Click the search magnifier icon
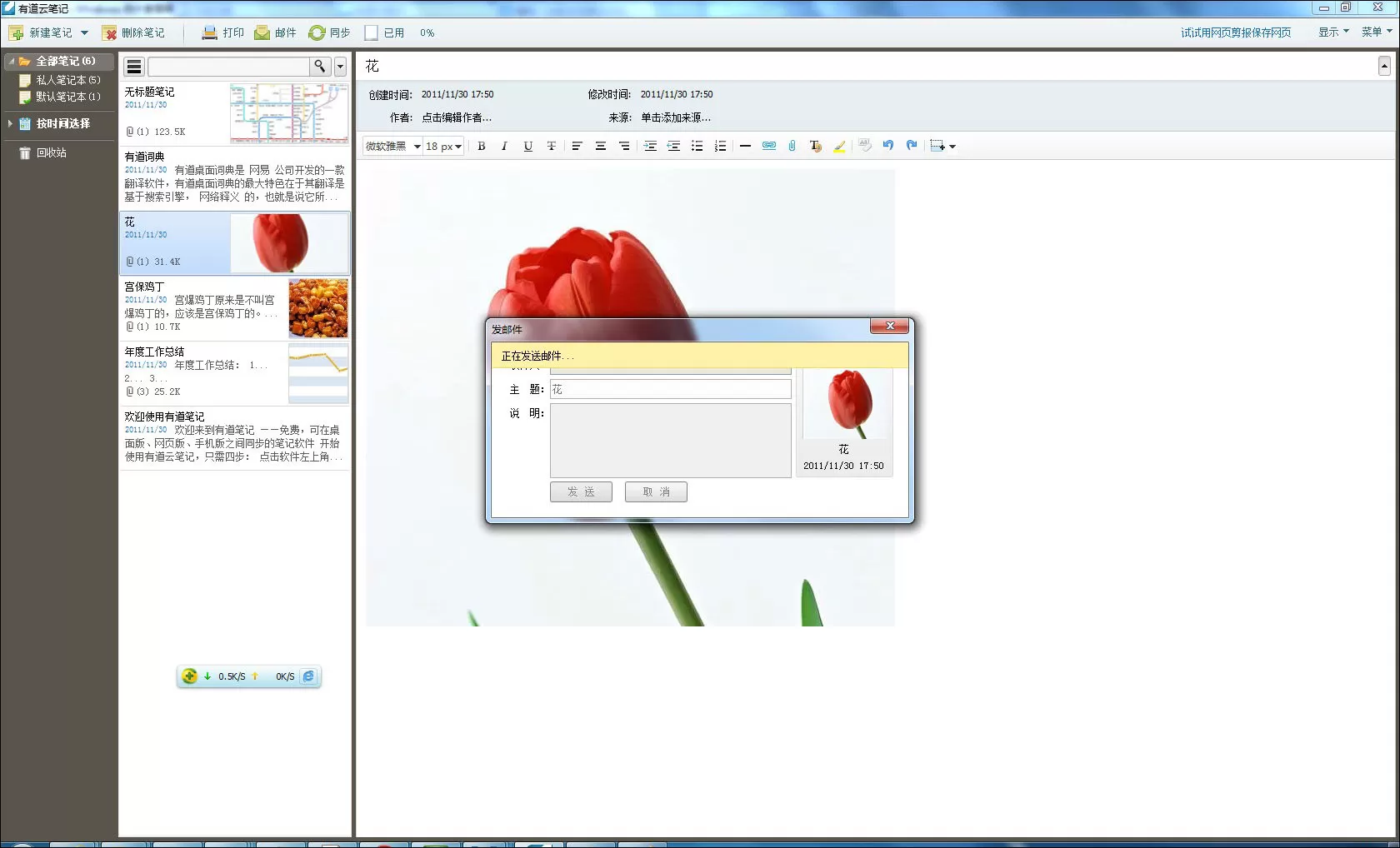This screenshot has height=848, width=1400. coord(320,67)
